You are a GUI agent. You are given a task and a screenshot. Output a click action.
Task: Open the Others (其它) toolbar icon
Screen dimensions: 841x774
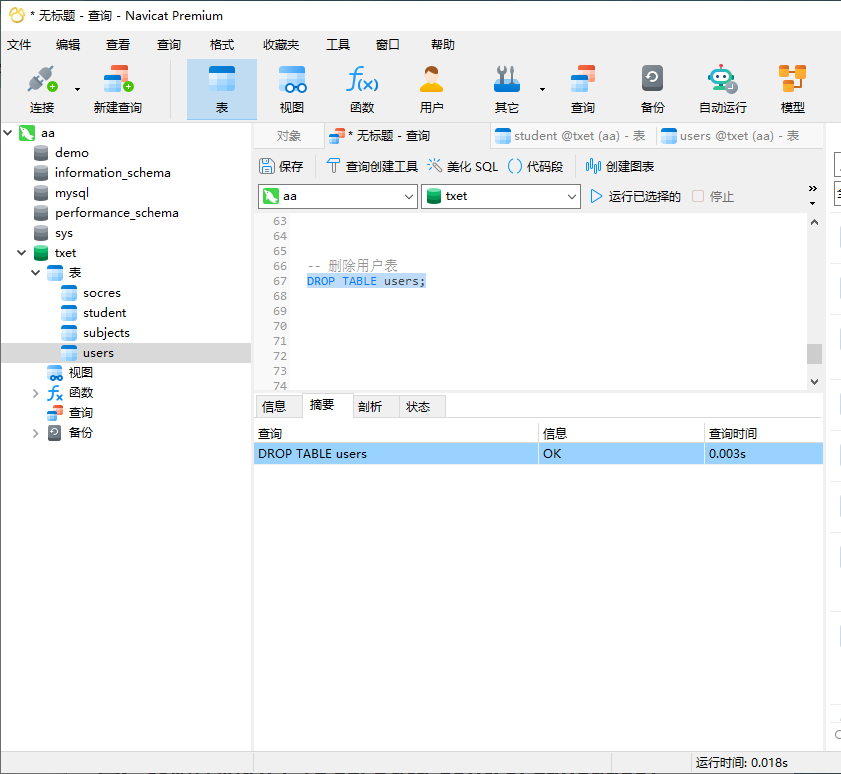coord(506,90)
